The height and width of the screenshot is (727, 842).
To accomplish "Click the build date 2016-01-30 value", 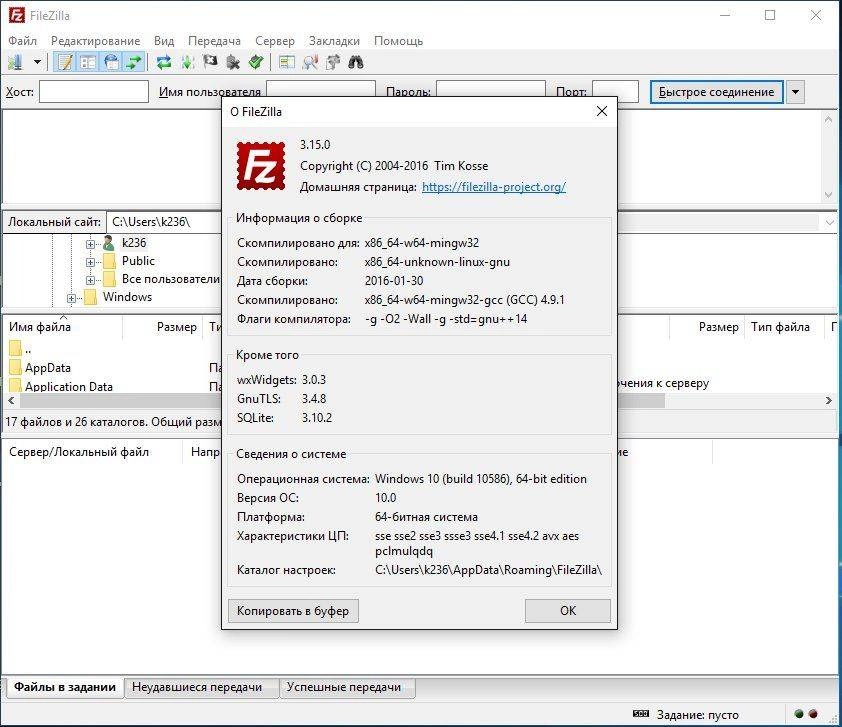I will pyautogui.click(x=394, y=281).
